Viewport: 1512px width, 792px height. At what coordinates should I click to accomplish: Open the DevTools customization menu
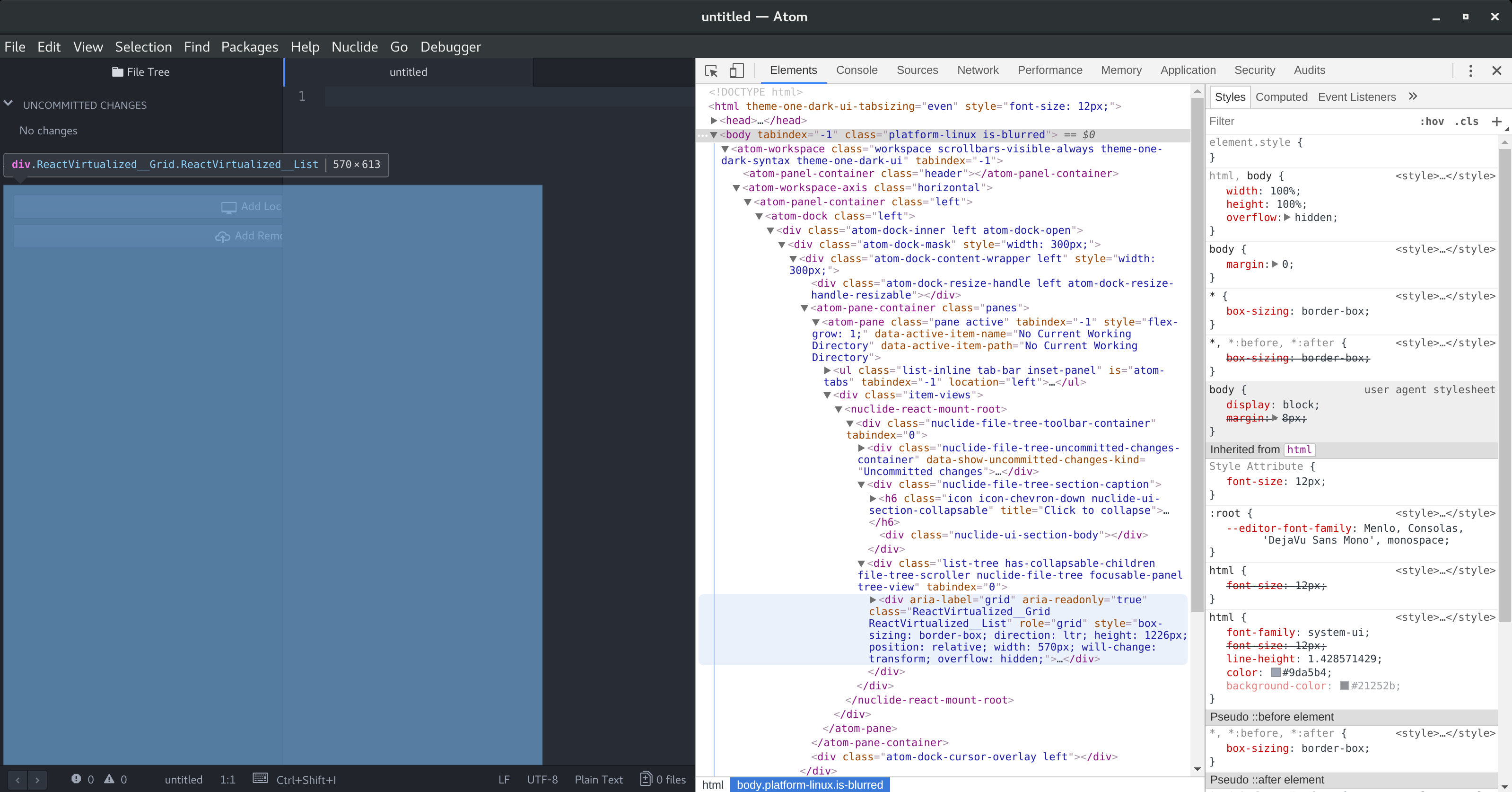[x=1470, y=70]
